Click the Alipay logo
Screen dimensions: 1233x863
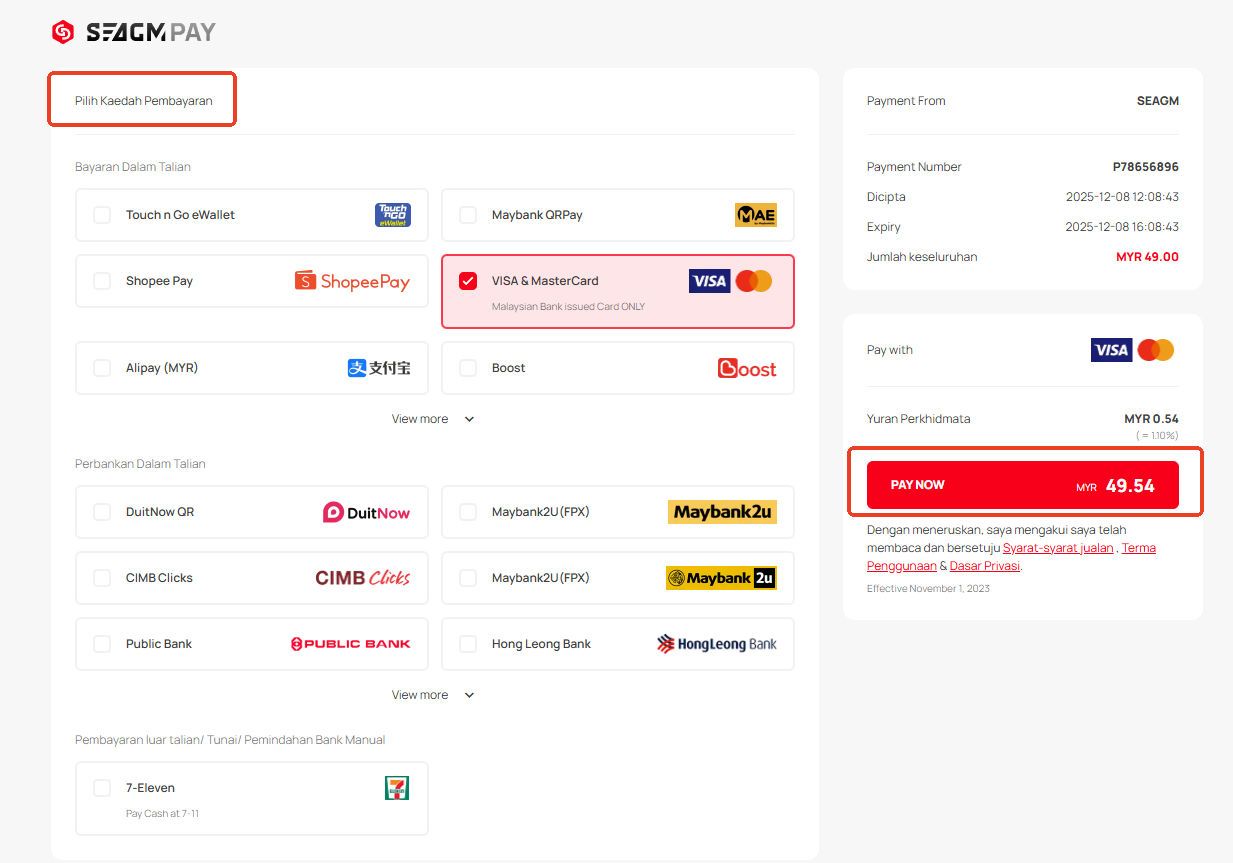point(379,368)
